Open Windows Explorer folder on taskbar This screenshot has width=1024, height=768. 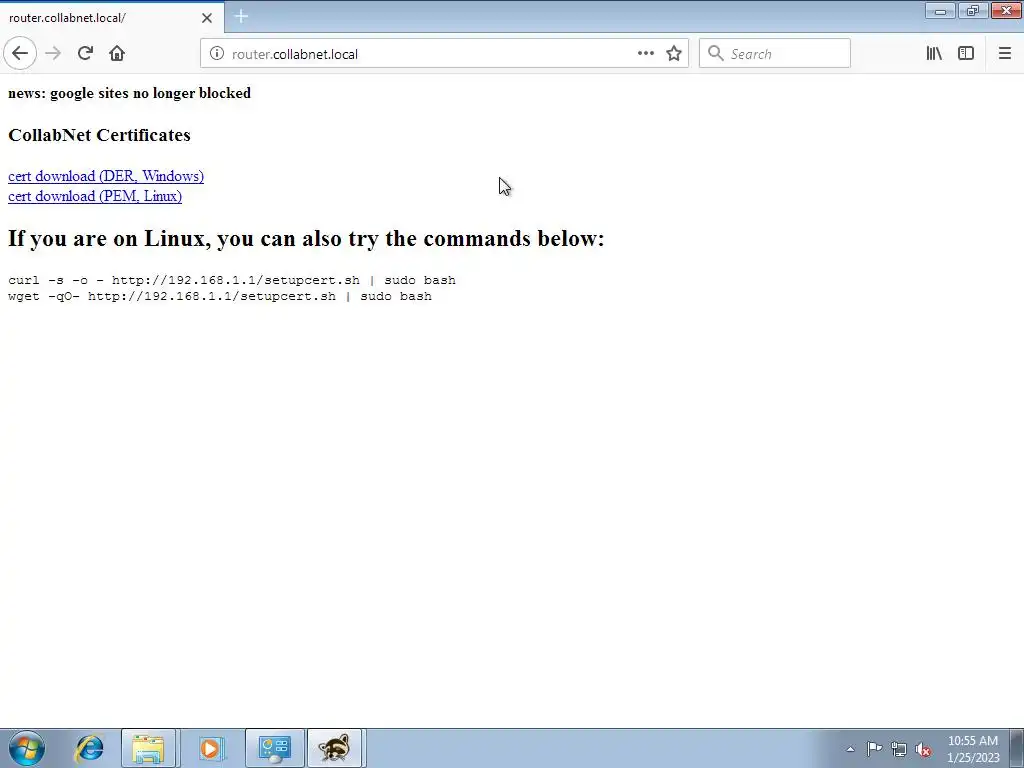tap(148, 748)
